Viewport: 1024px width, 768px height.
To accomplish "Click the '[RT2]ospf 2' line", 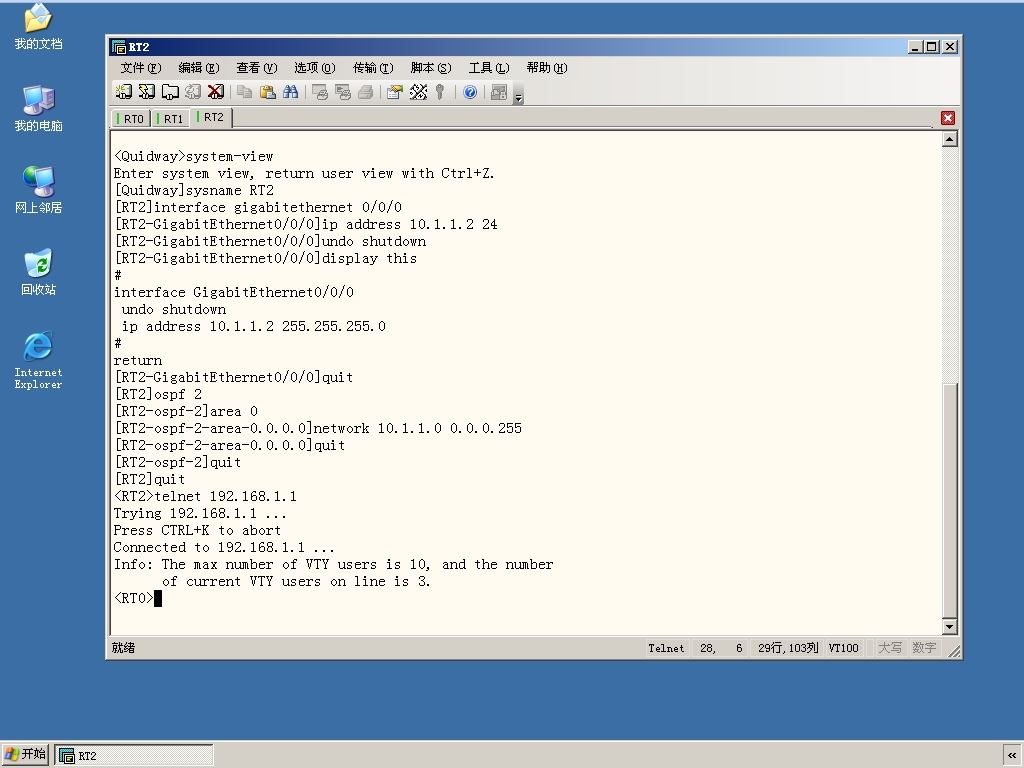I will [x=158, y=394].
